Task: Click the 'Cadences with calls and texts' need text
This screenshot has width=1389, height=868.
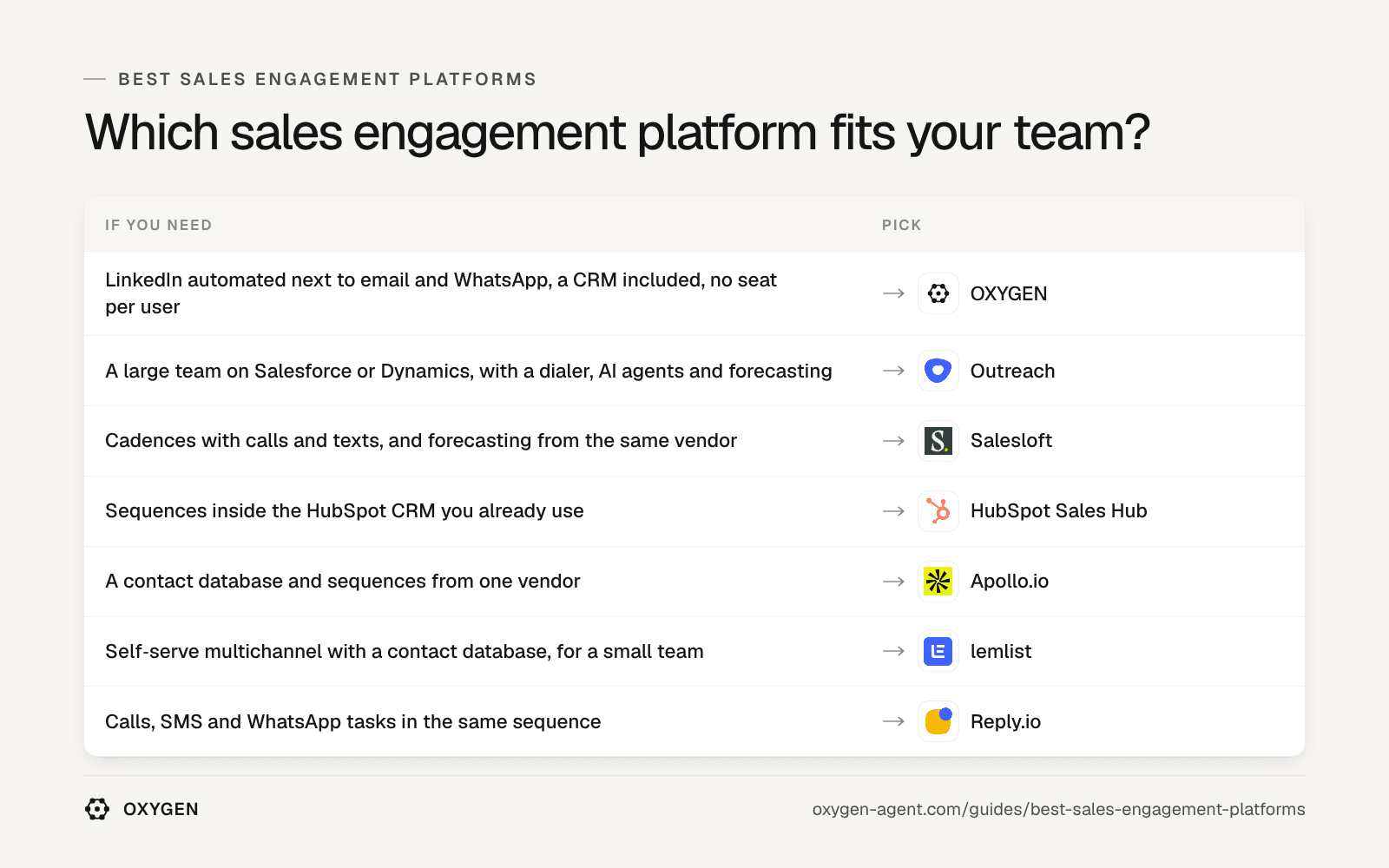Action: [x=421, y=441]
